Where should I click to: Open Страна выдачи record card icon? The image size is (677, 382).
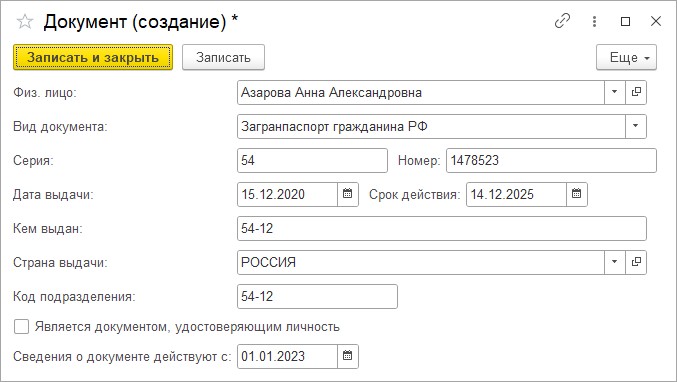tap(636, 262)
